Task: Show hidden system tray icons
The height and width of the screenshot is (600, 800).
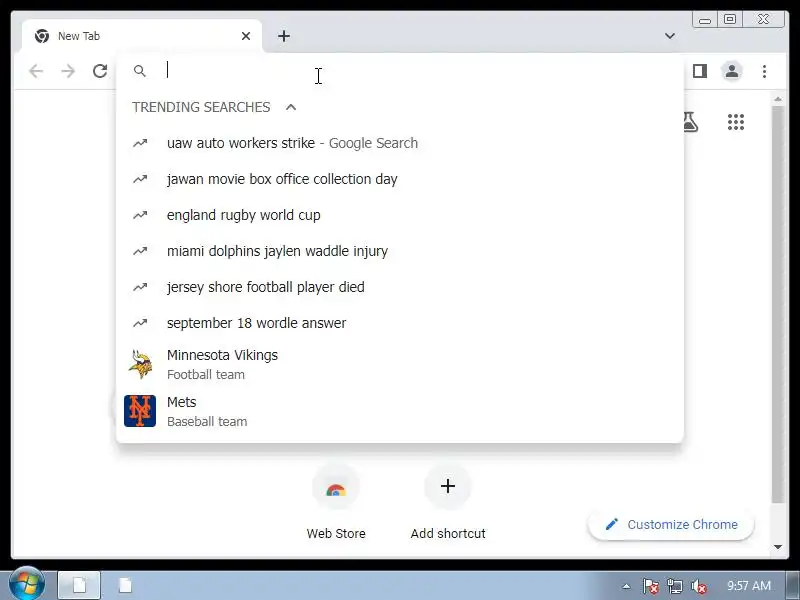Action: coord(626,586)
